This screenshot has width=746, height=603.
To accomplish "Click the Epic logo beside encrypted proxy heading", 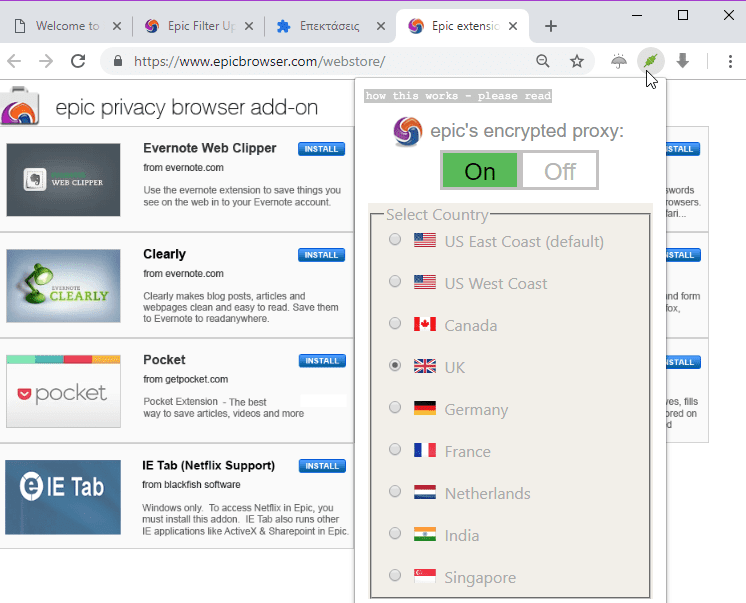I will click(408, 131).
